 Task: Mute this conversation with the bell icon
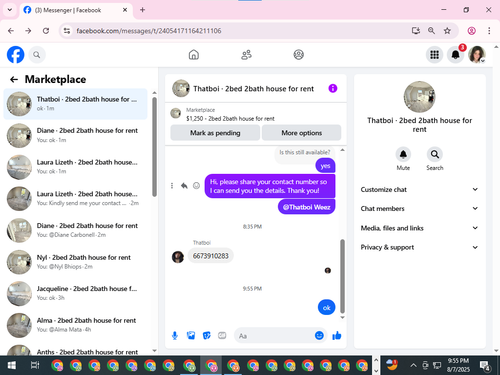tap(403, 154)
